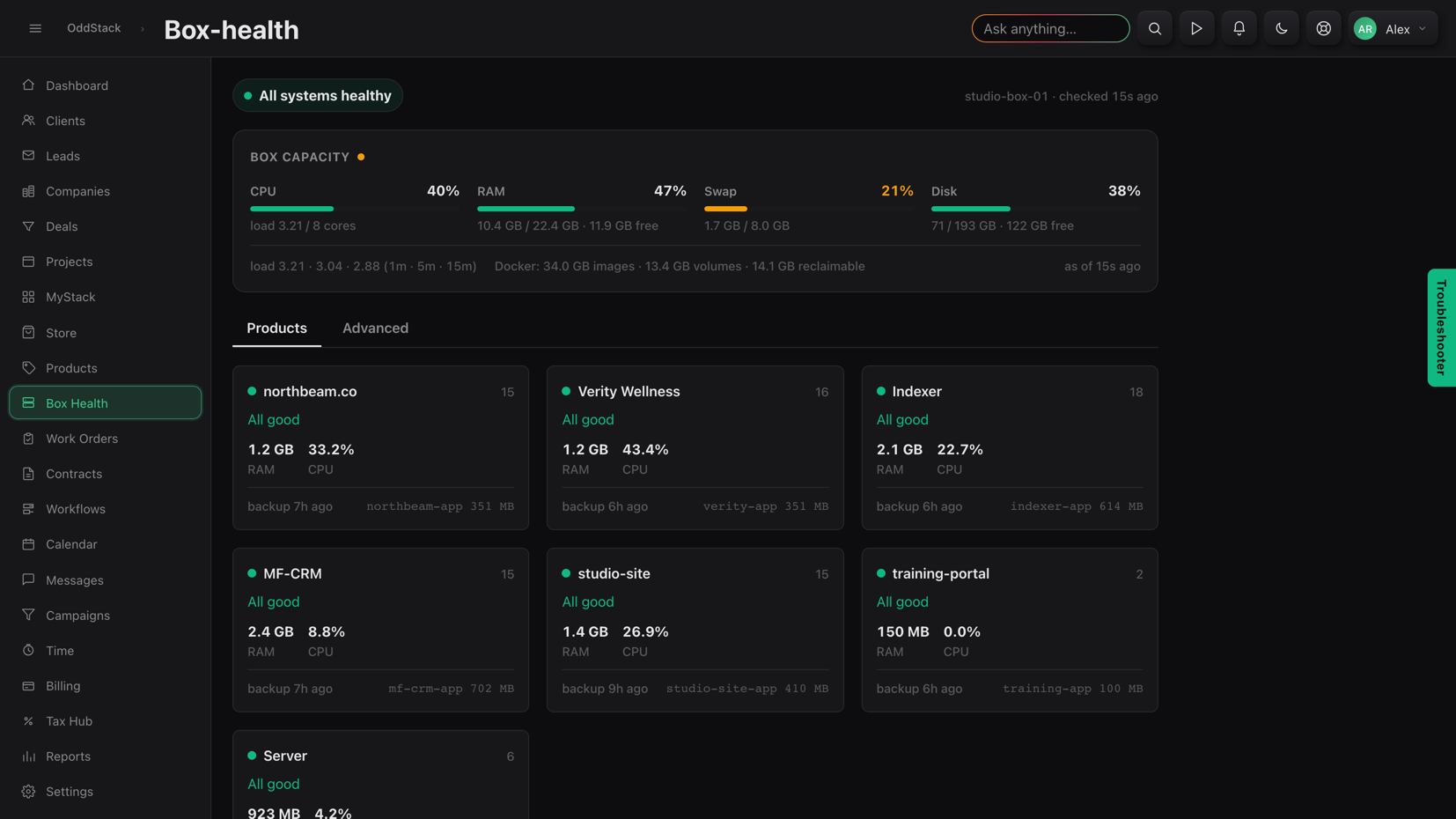This screenshot has height=819, width=1456.
Task: Click Reports bar chart icon
Action: [28, 756]
